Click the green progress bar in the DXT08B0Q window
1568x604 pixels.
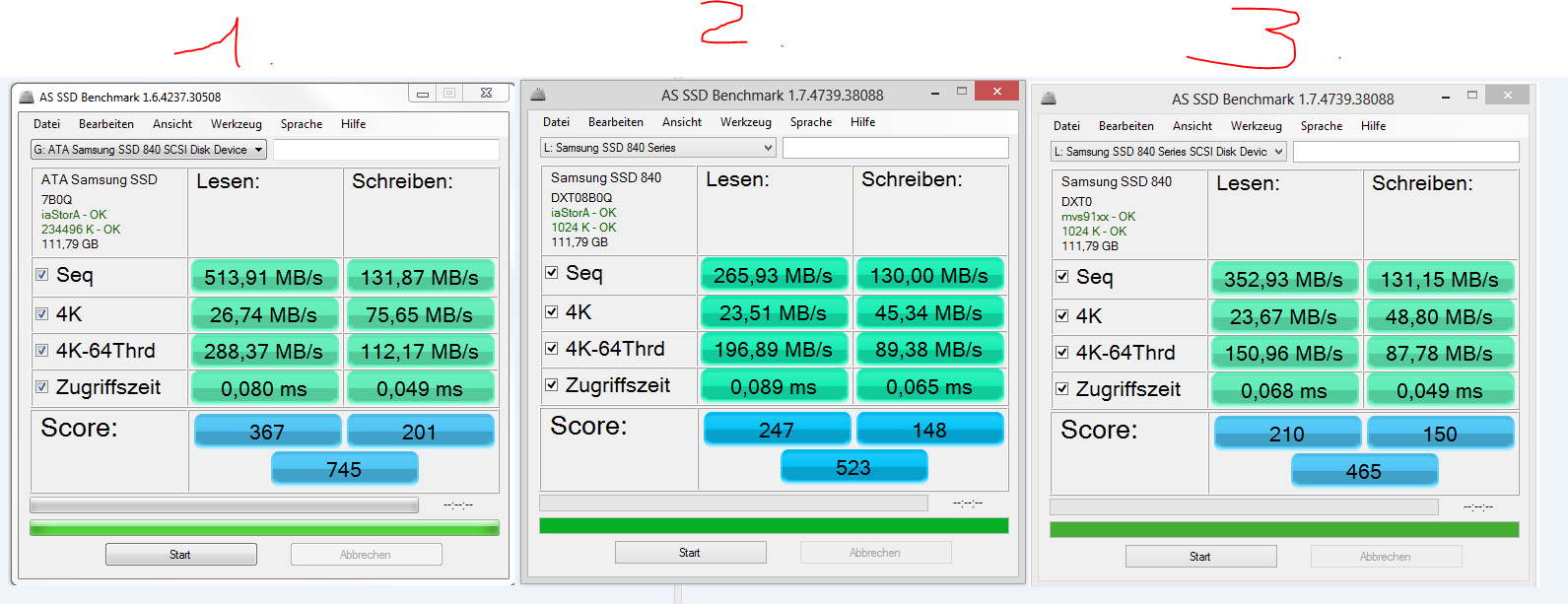pyautogui.click(x=774, y=526)
